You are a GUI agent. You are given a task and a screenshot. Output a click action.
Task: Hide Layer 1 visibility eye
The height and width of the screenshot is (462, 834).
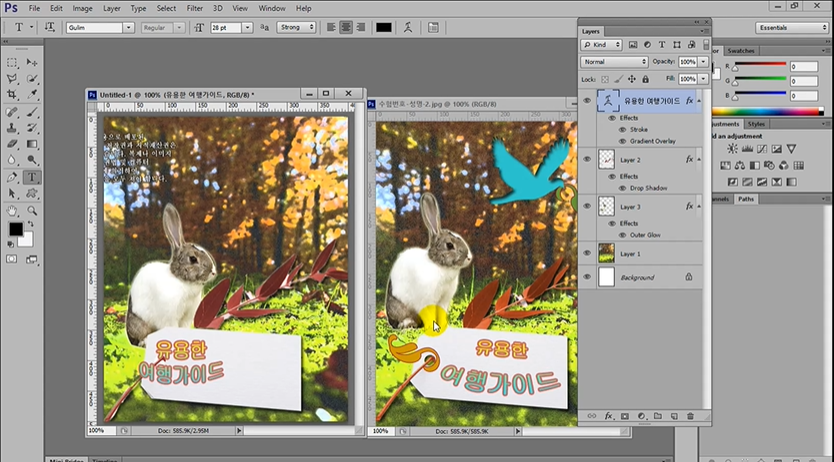(x=587, y=254)
